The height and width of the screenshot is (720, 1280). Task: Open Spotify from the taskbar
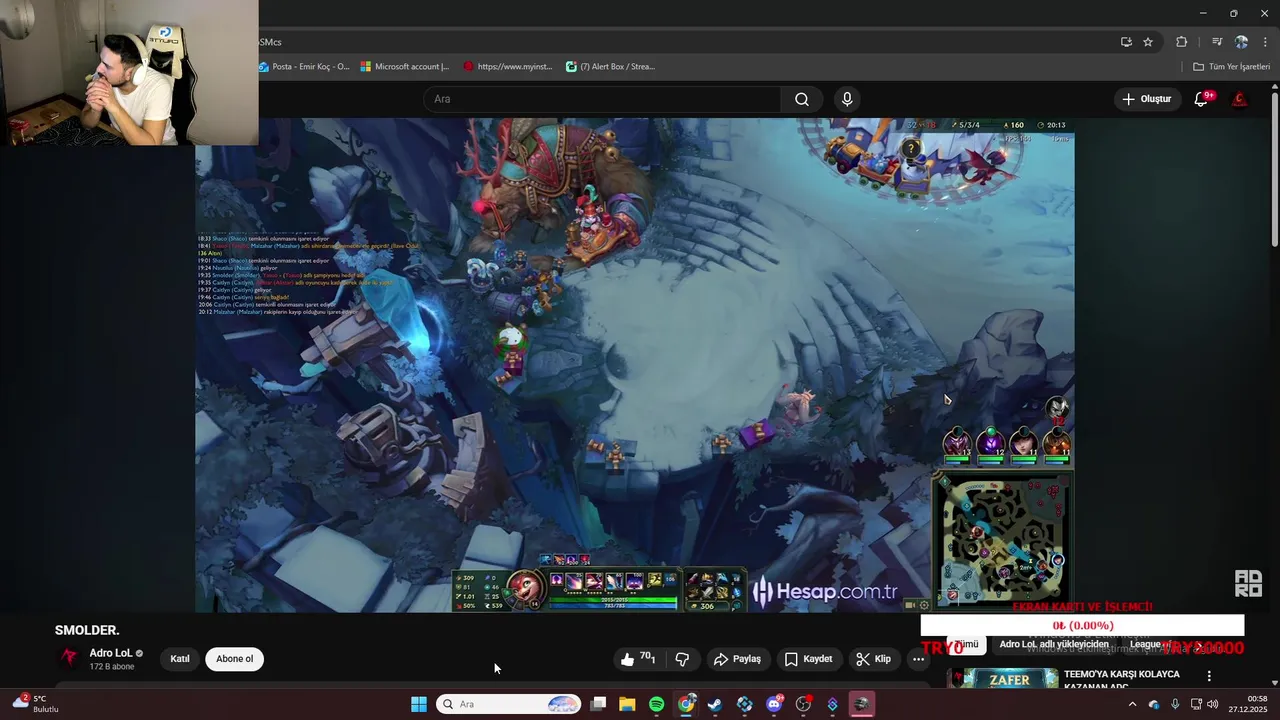click(x=656, y=704)
